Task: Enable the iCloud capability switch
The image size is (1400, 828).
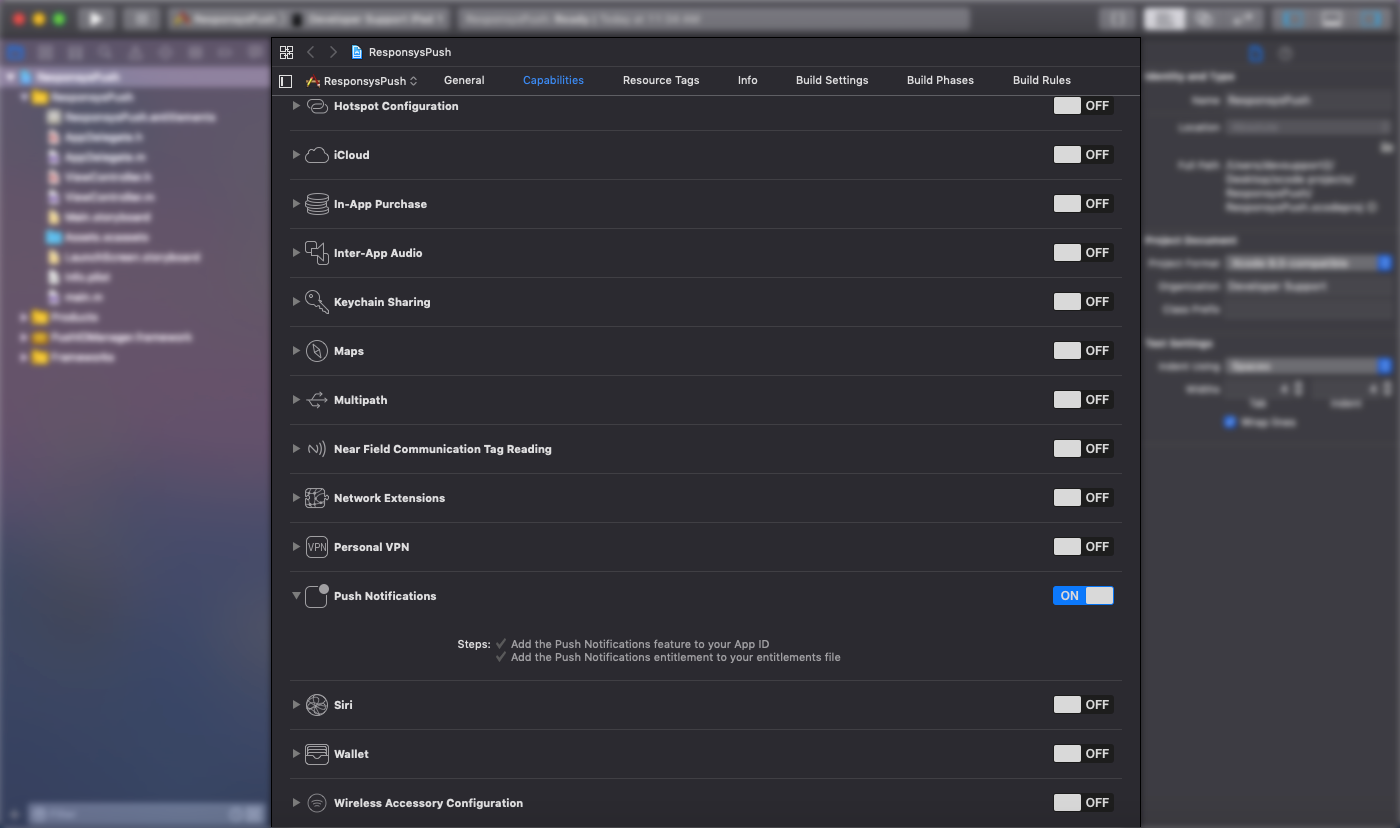Action: (1083, 155)
